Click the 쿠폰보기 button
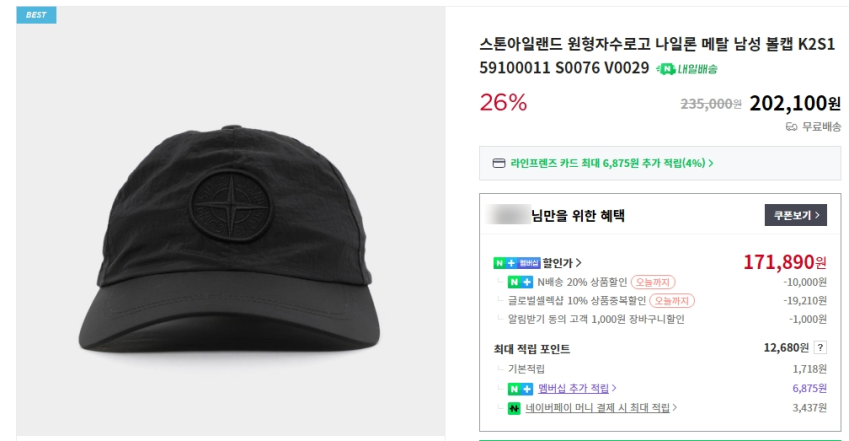849x441 pixels. [x=795, y=214]
